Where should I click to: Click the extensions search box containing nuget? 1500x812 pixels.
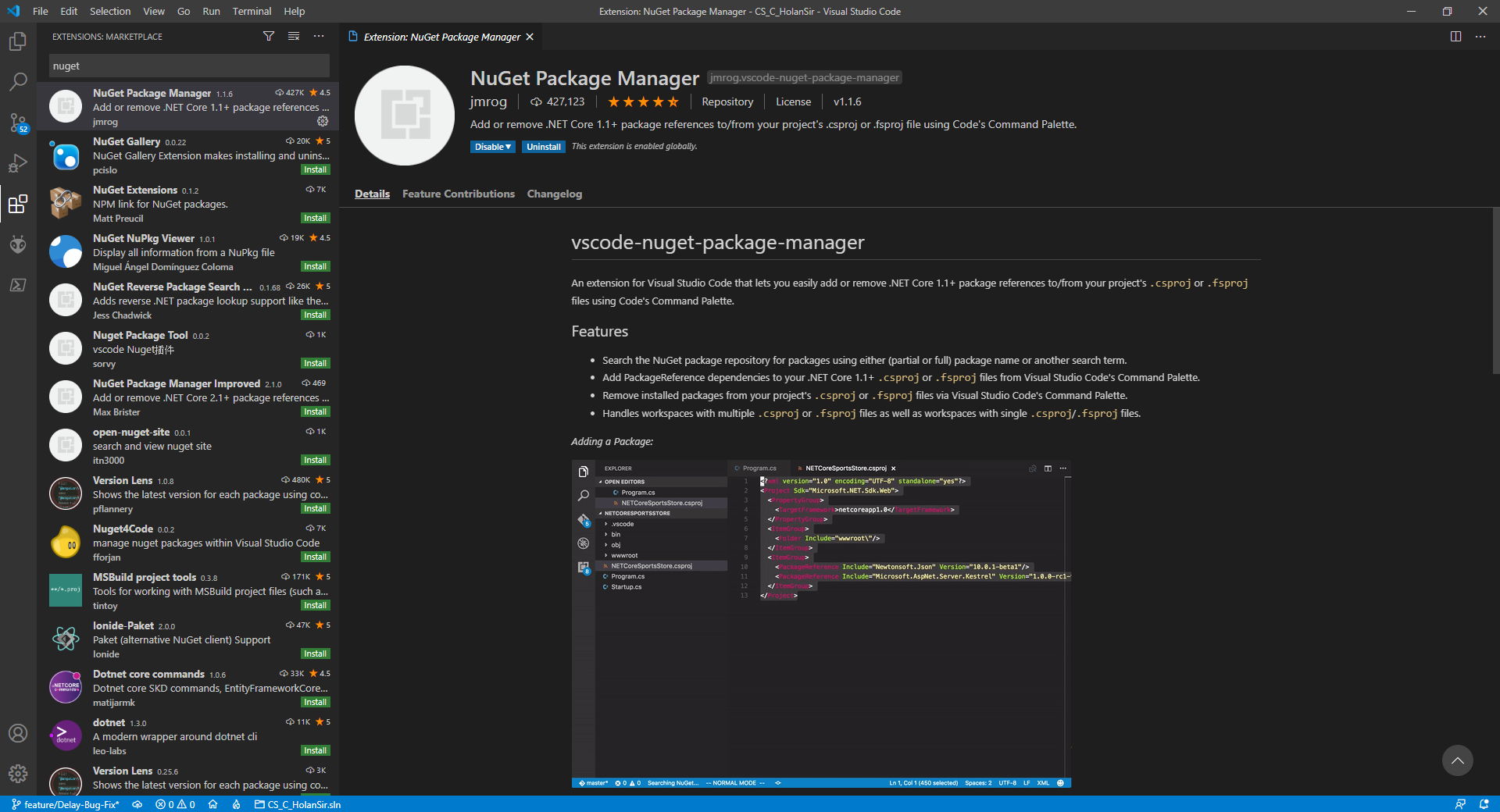pos(187,66)
